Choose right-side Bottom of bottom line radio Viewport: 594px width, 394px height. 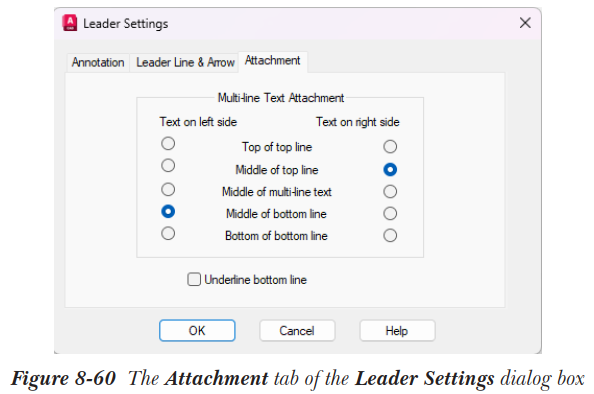(390, 235)
